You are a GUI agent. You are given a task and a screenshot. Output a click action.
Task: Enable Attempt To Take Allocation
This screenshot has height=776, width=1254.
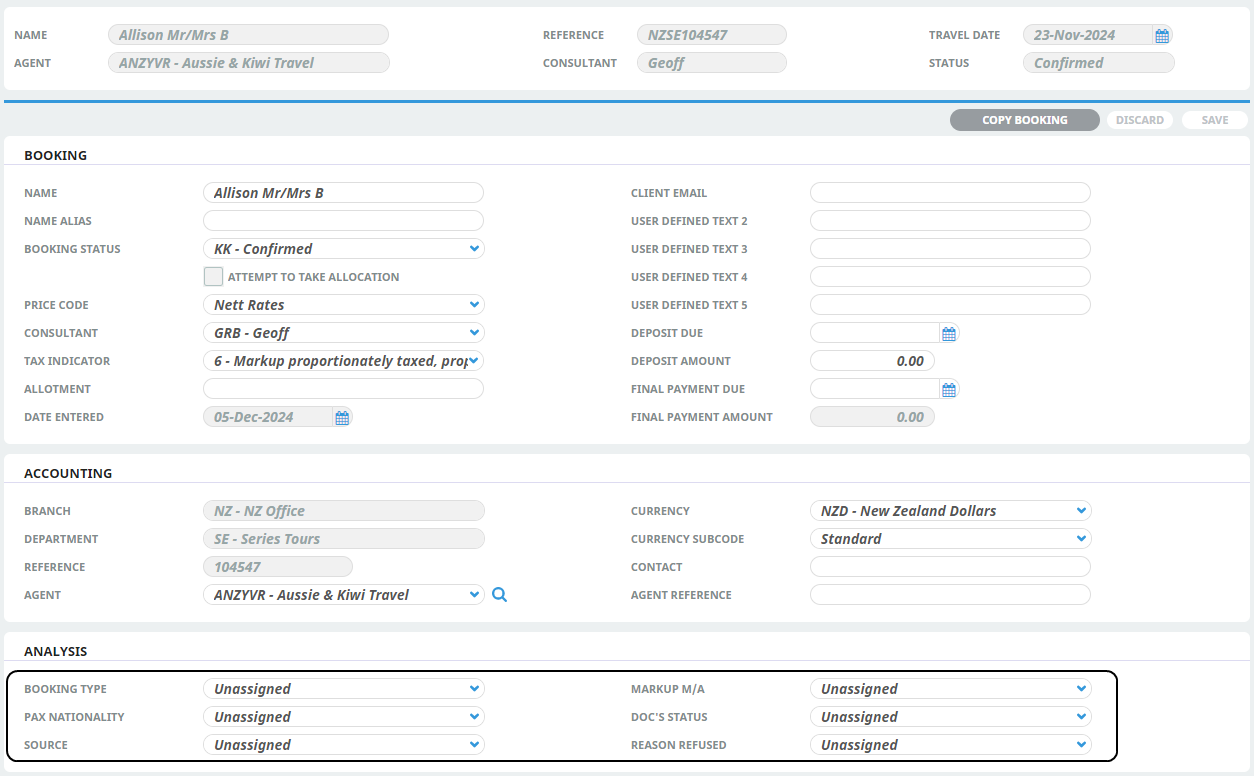(213, 276)
